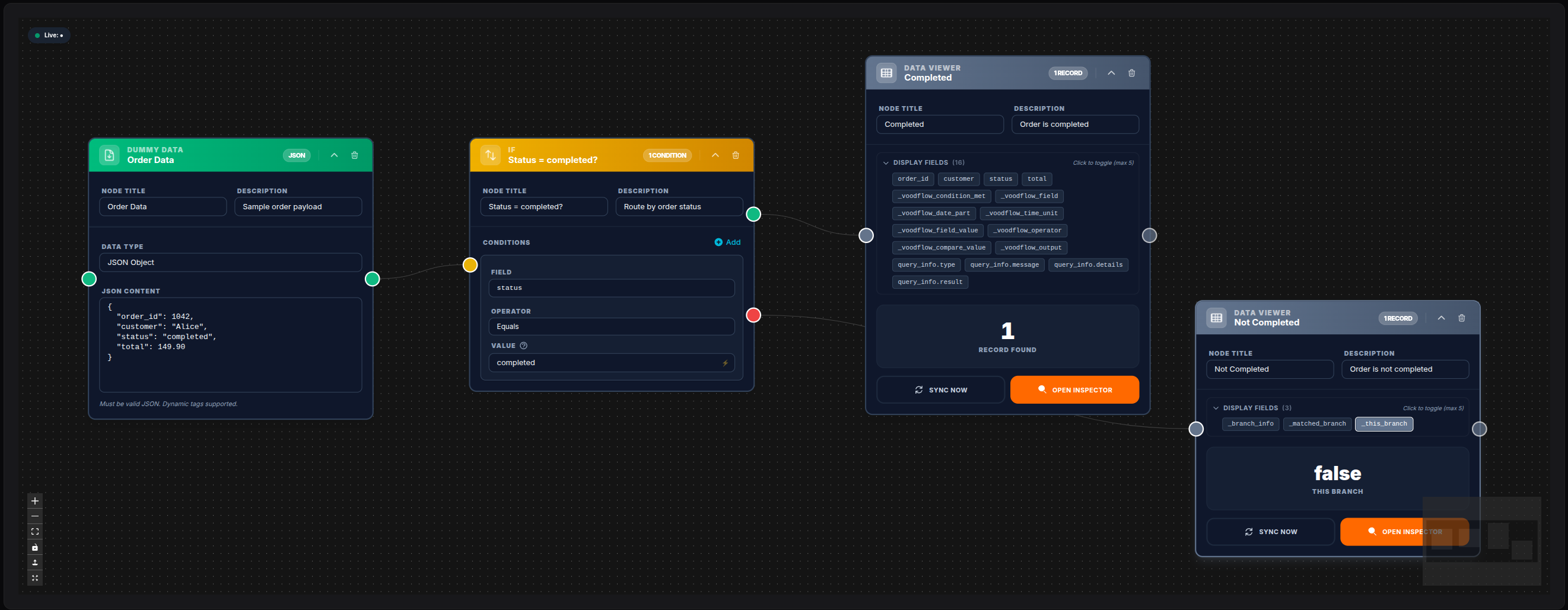
Task: Zoom out using the minus icon
Action: tap(34, 516)
